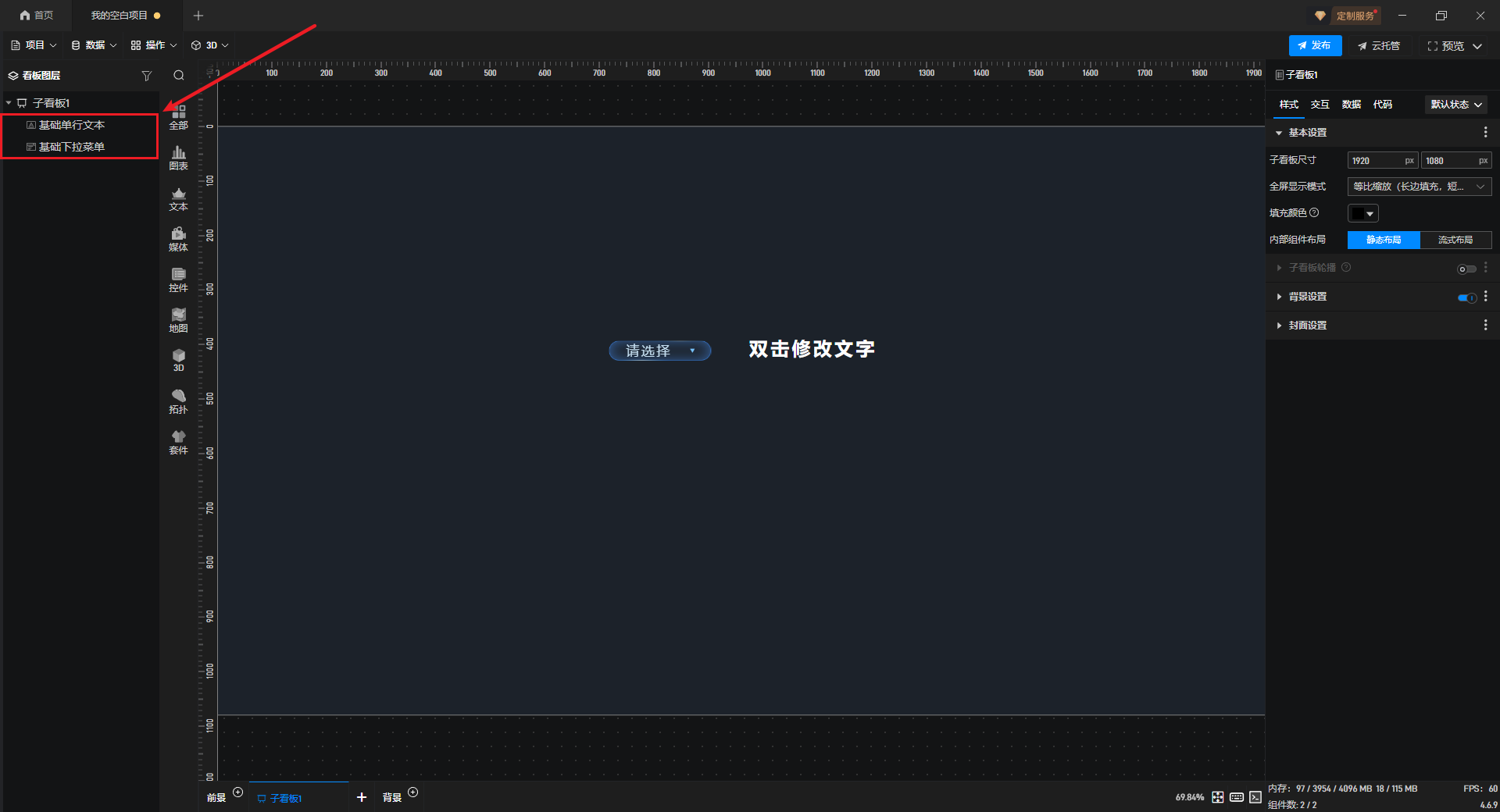Click the layer filter funnel icon
The width and height of the screenshot is (1500, 812).
coord(146,76)
